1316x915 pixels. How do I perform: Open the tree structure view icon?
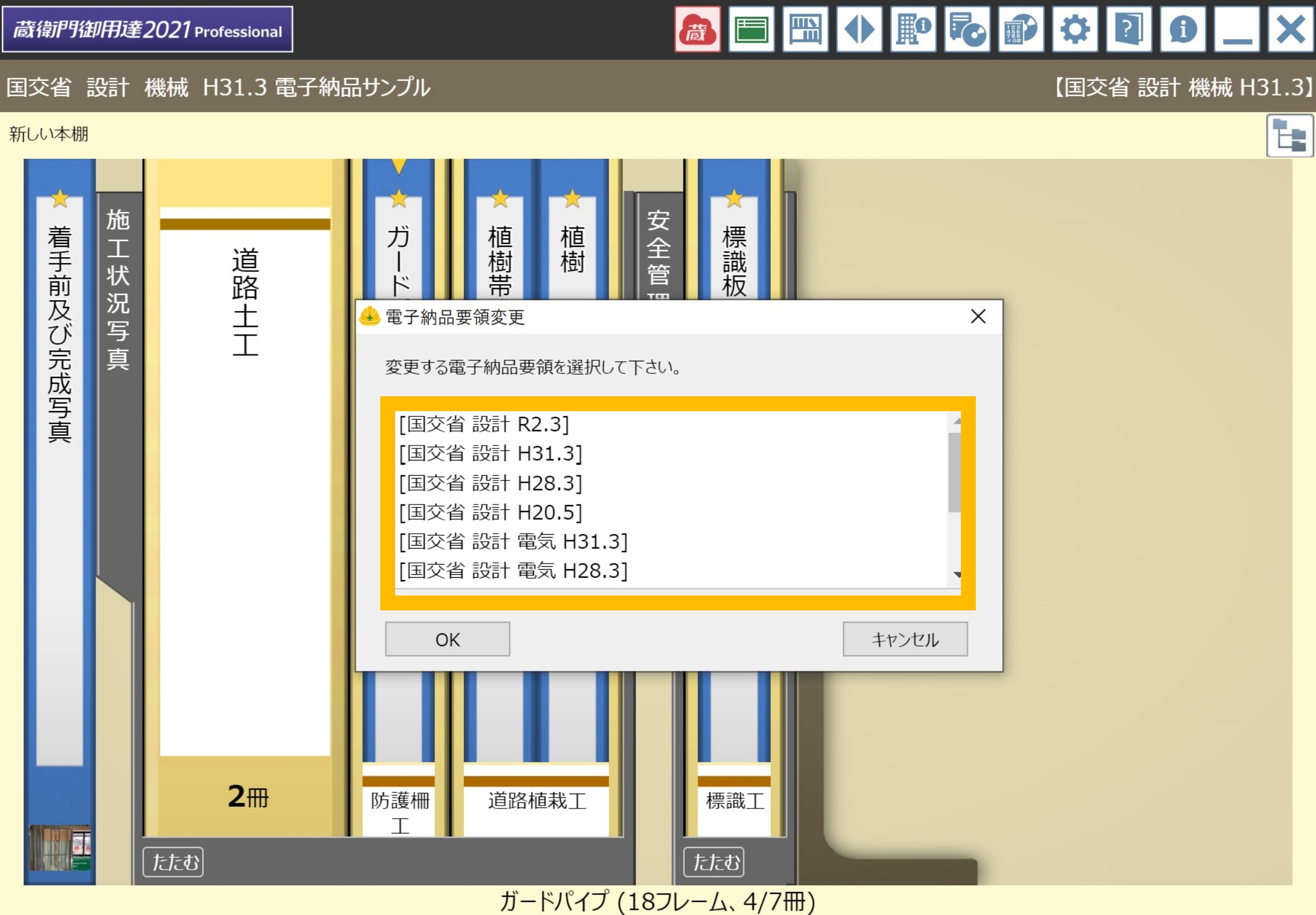click(x=1289, y=136)
